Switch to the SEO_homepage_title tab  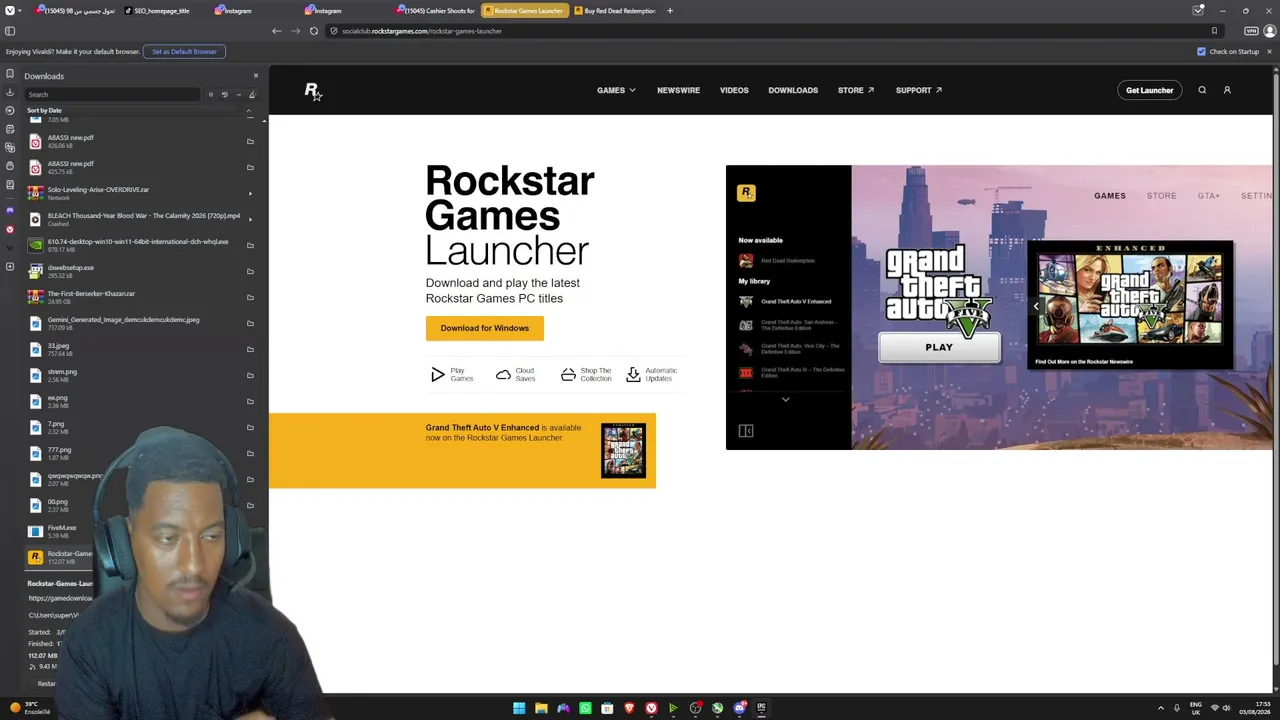pyautogui.click(x=163, y=11)
